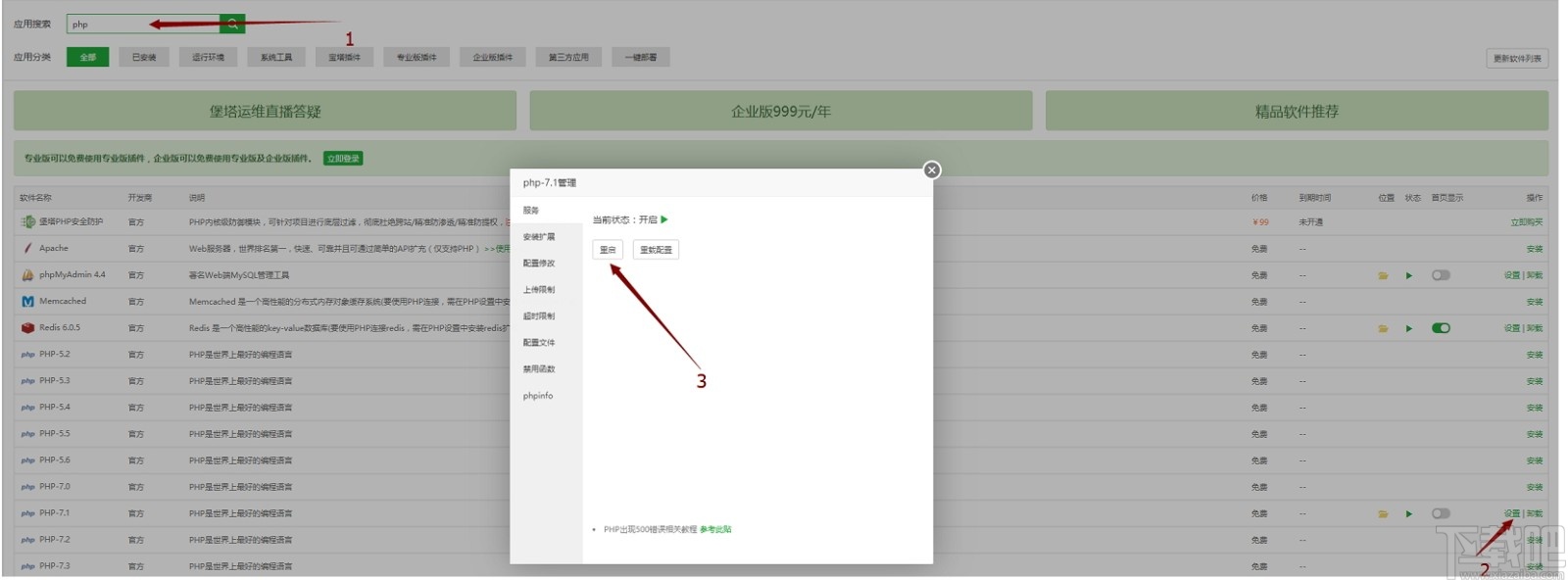Click the Memcached M icon
Viewport: 1568px width, 580px height.
click(27, 302)
